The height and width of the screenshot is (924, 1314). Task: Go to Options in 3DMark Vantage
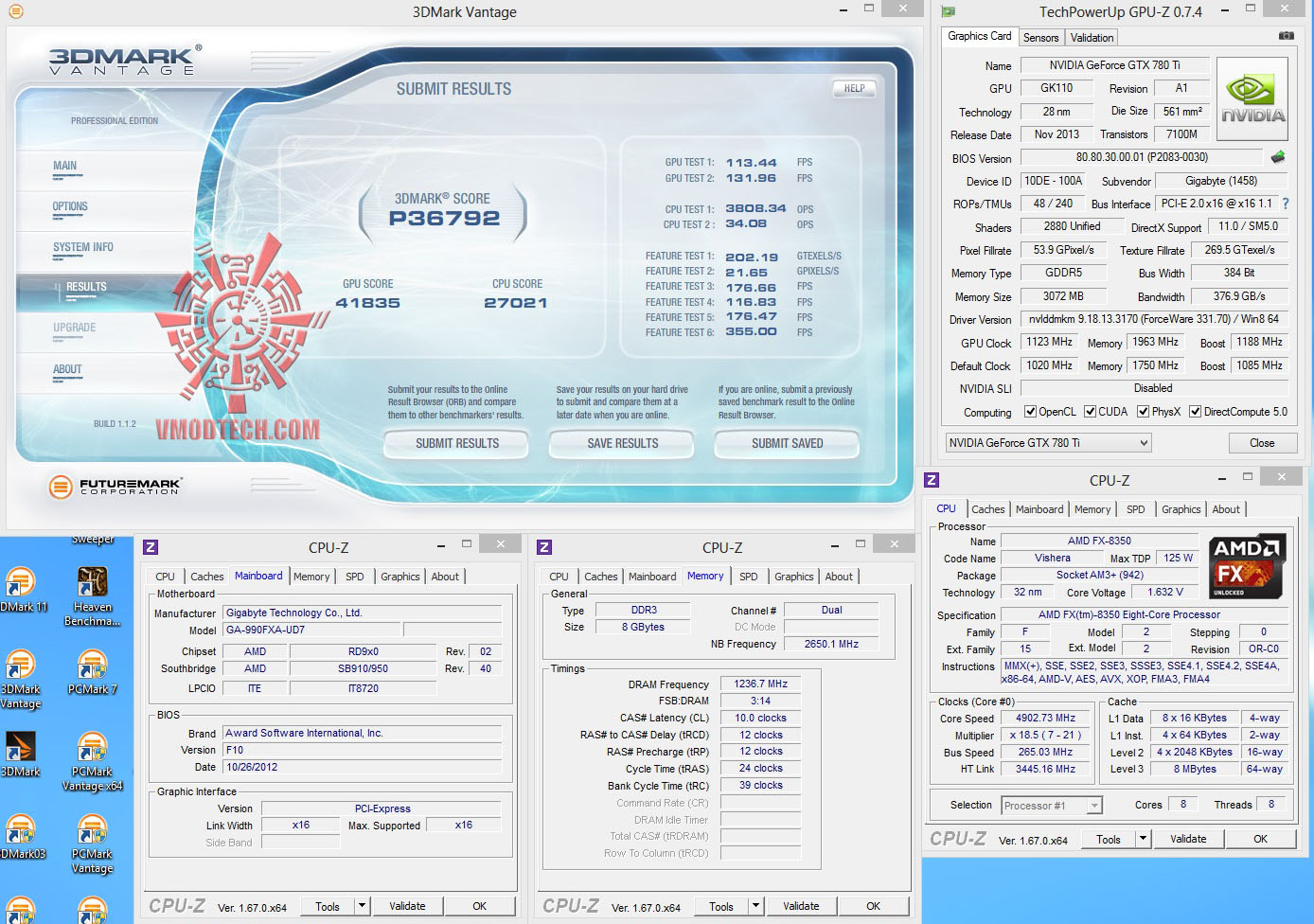(x=70, y=206)
